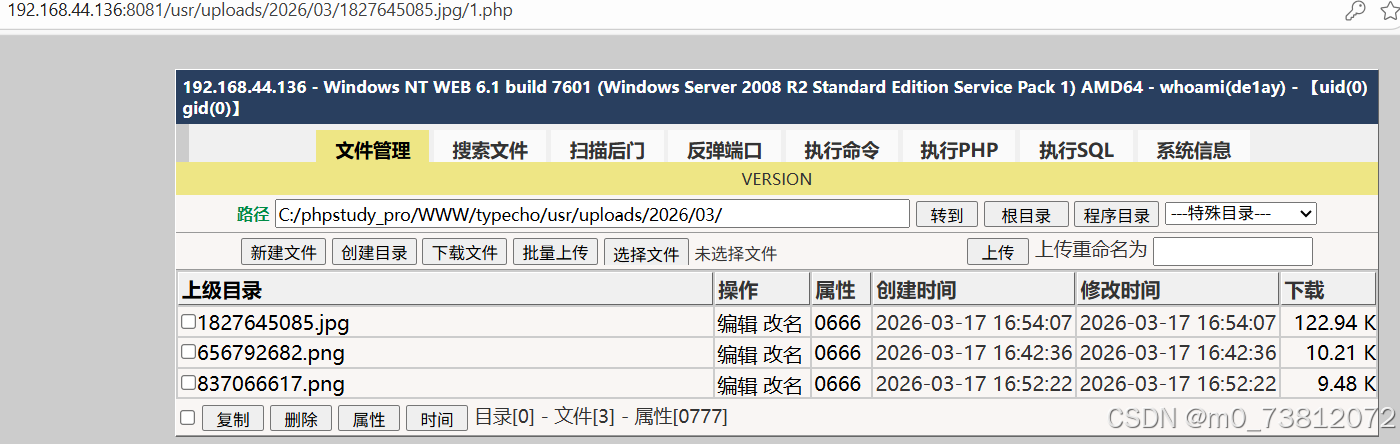
Task: Click the 新建文件 button
Action: (x=284, y=252)
